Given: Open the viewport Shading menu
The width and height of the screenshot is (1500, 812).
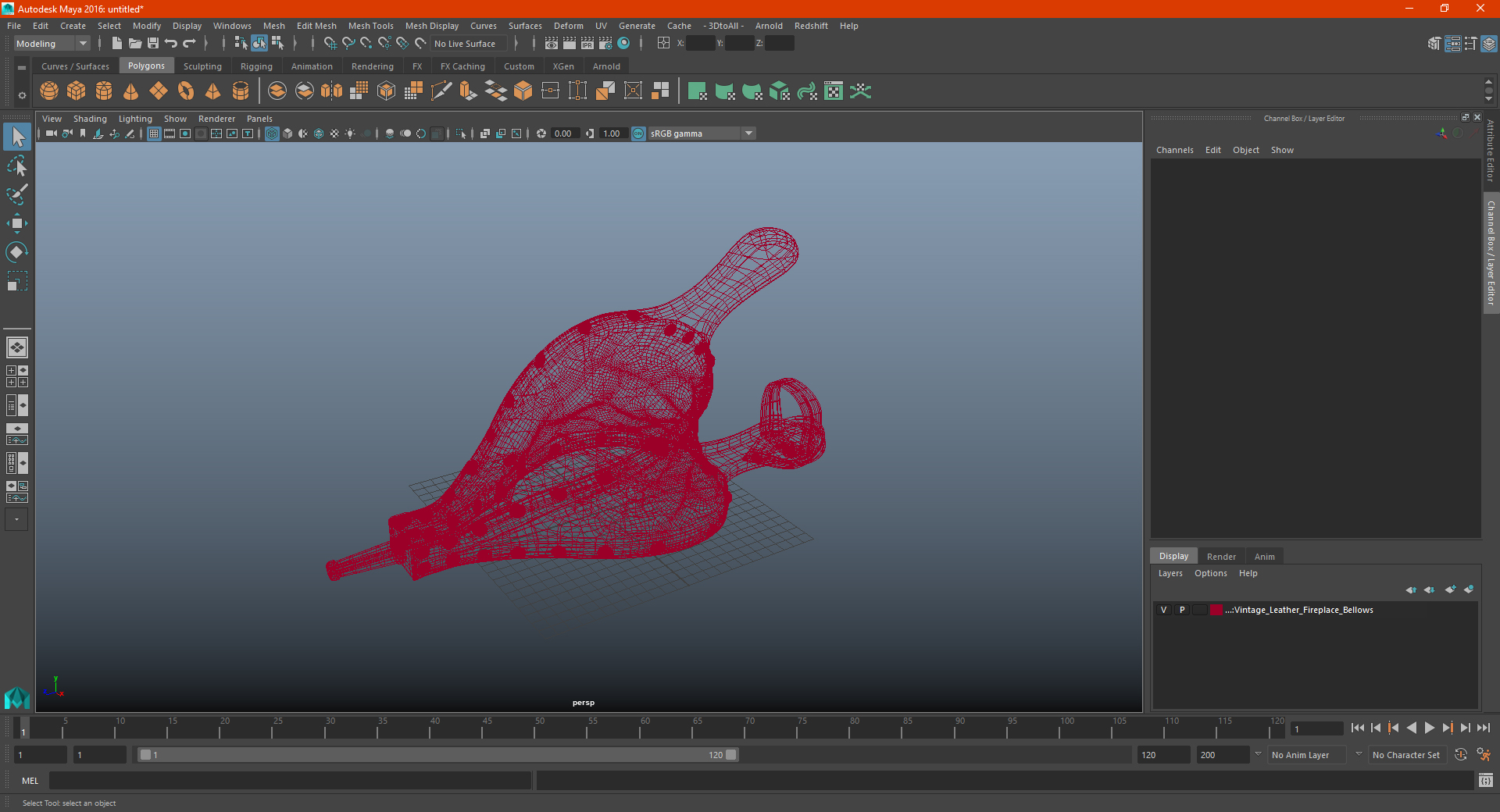Looking at the screenshot, I should coord(90,119).
